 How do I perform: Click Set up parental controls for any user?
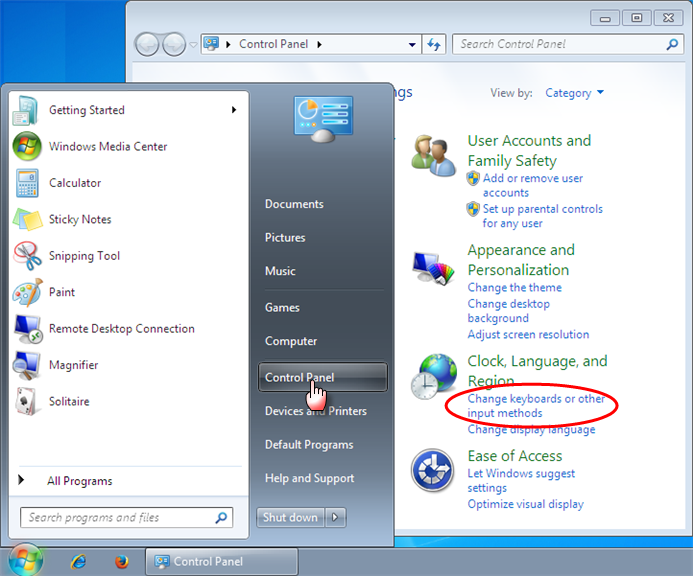click(542, 216)
